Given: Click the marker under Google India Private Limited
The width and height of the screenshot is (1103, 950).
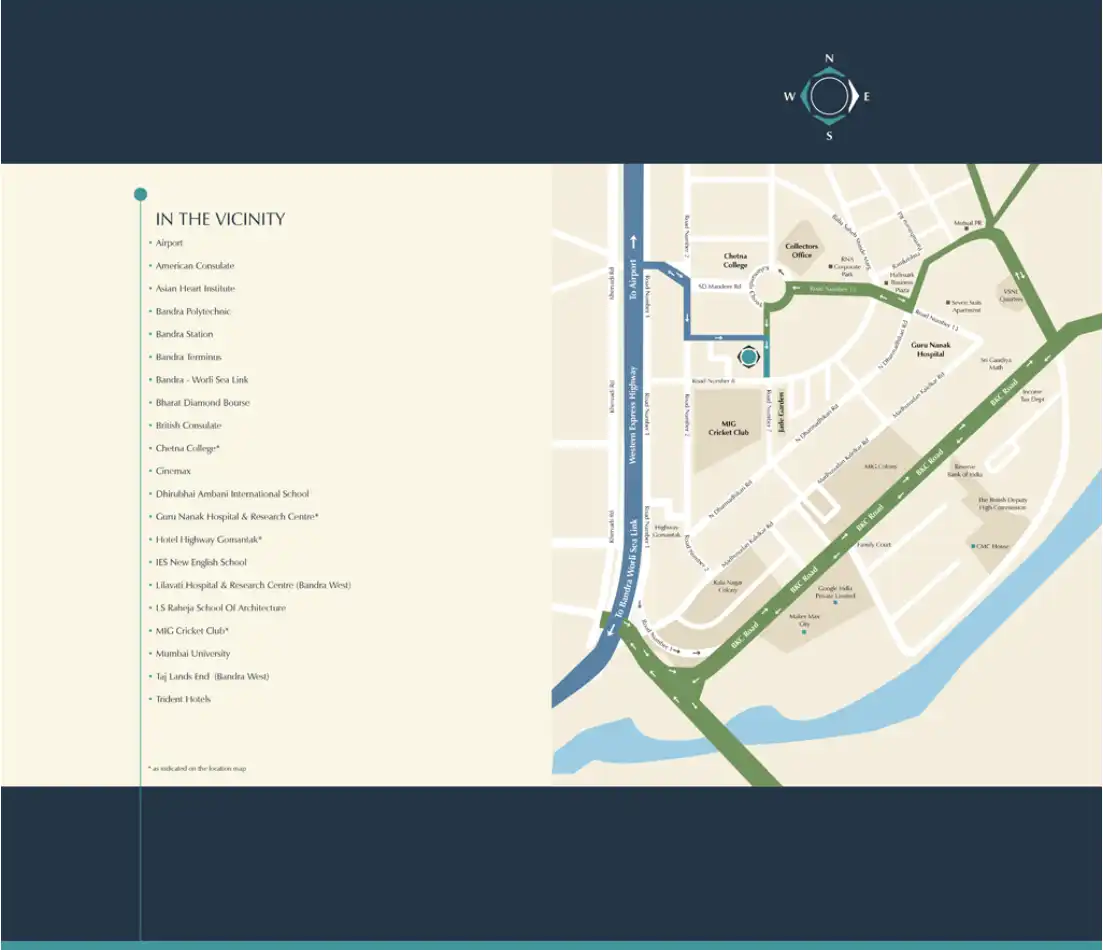Looking at the screenshot, I should pos(835,603).
